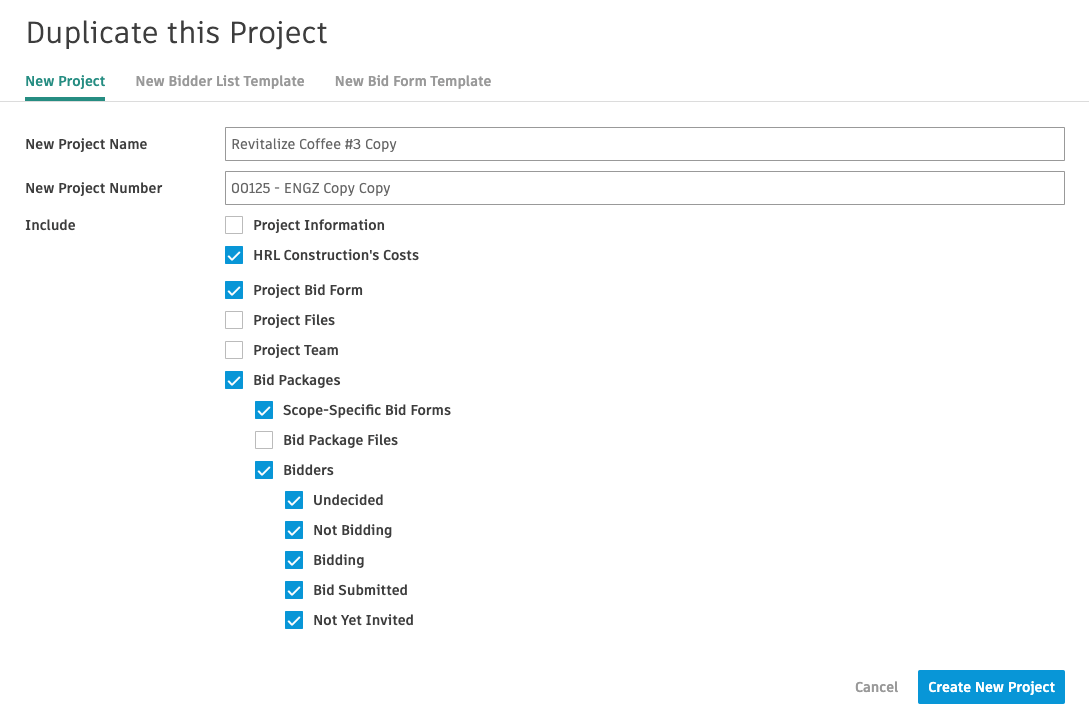Check the Project Files option

point(234,320)
